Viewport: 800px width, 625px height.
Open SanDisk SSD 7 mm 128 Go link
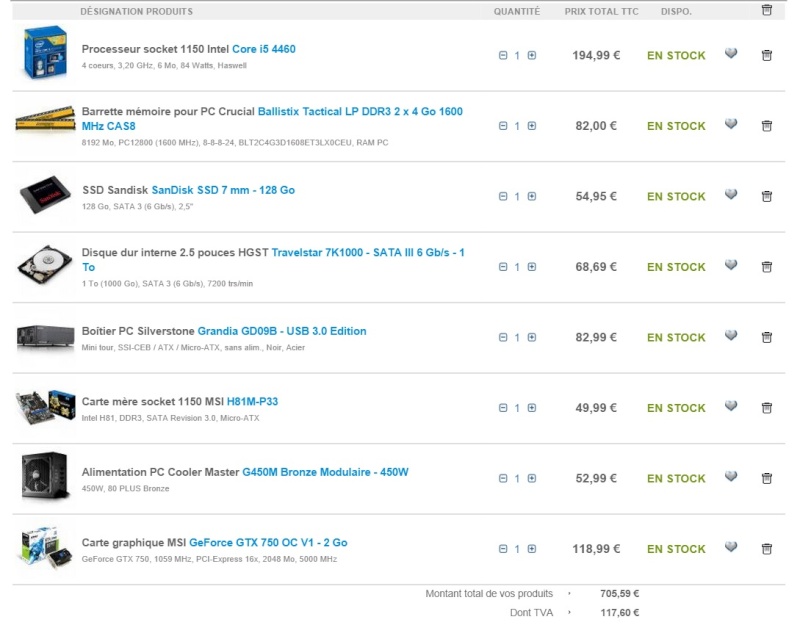[x=223, y=190]
